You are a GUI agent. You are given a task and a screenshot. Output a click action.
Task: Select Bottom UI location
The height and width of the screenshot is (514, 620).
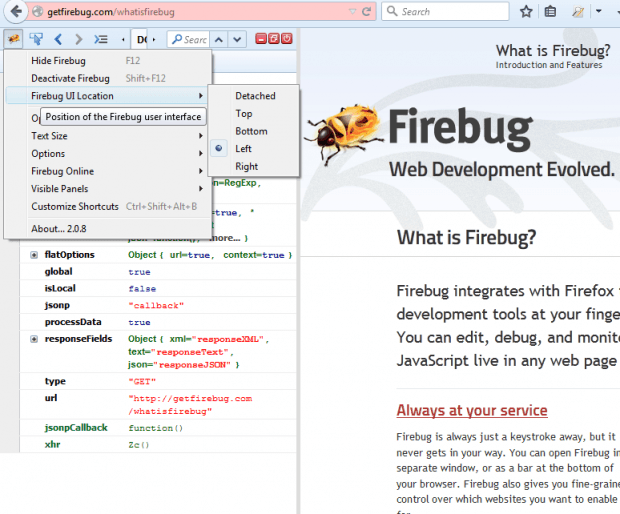click(x=254, y=131)
